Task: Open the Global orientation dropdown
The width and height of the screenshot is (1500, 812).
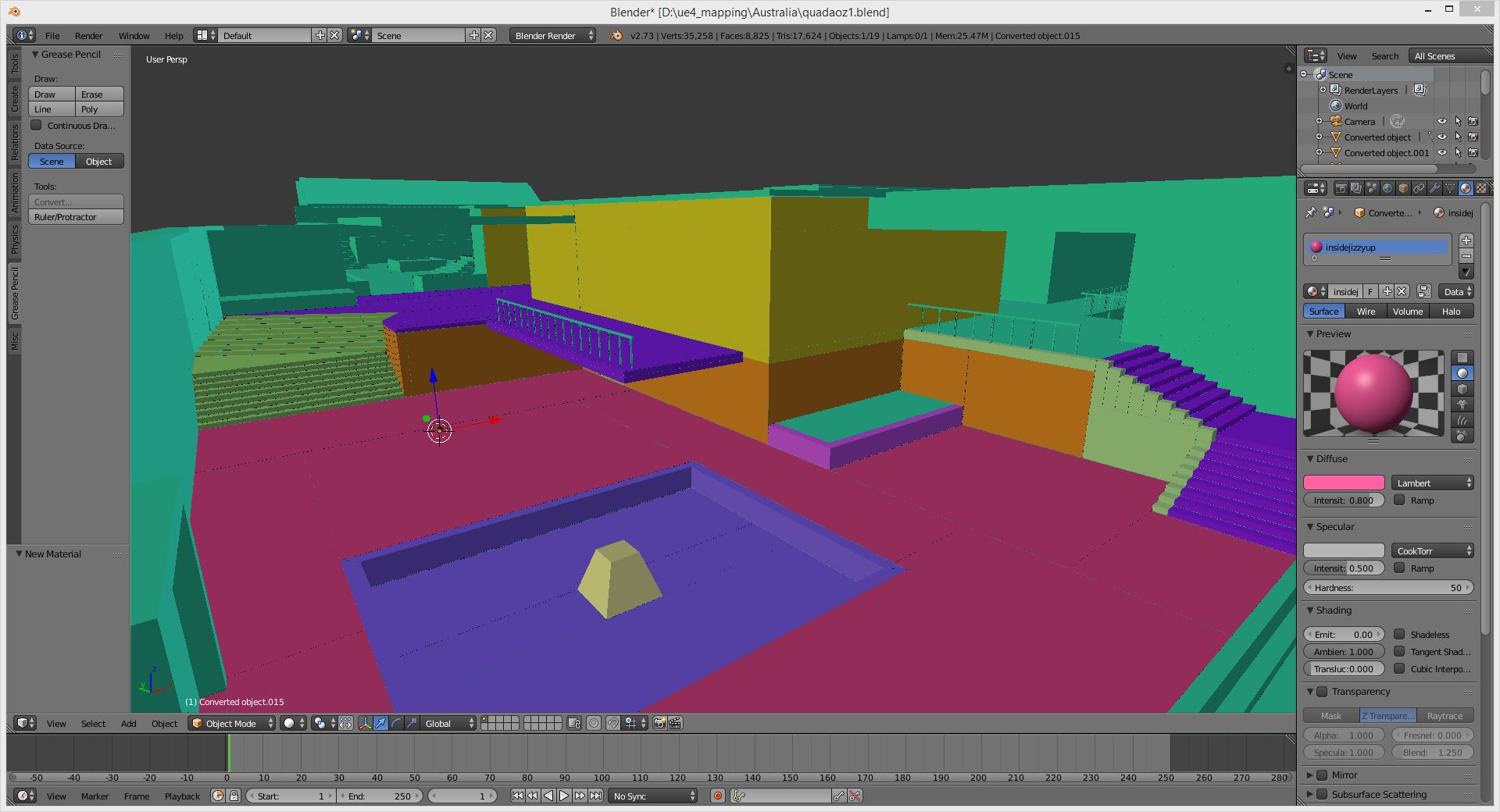Action: point(447,723)
